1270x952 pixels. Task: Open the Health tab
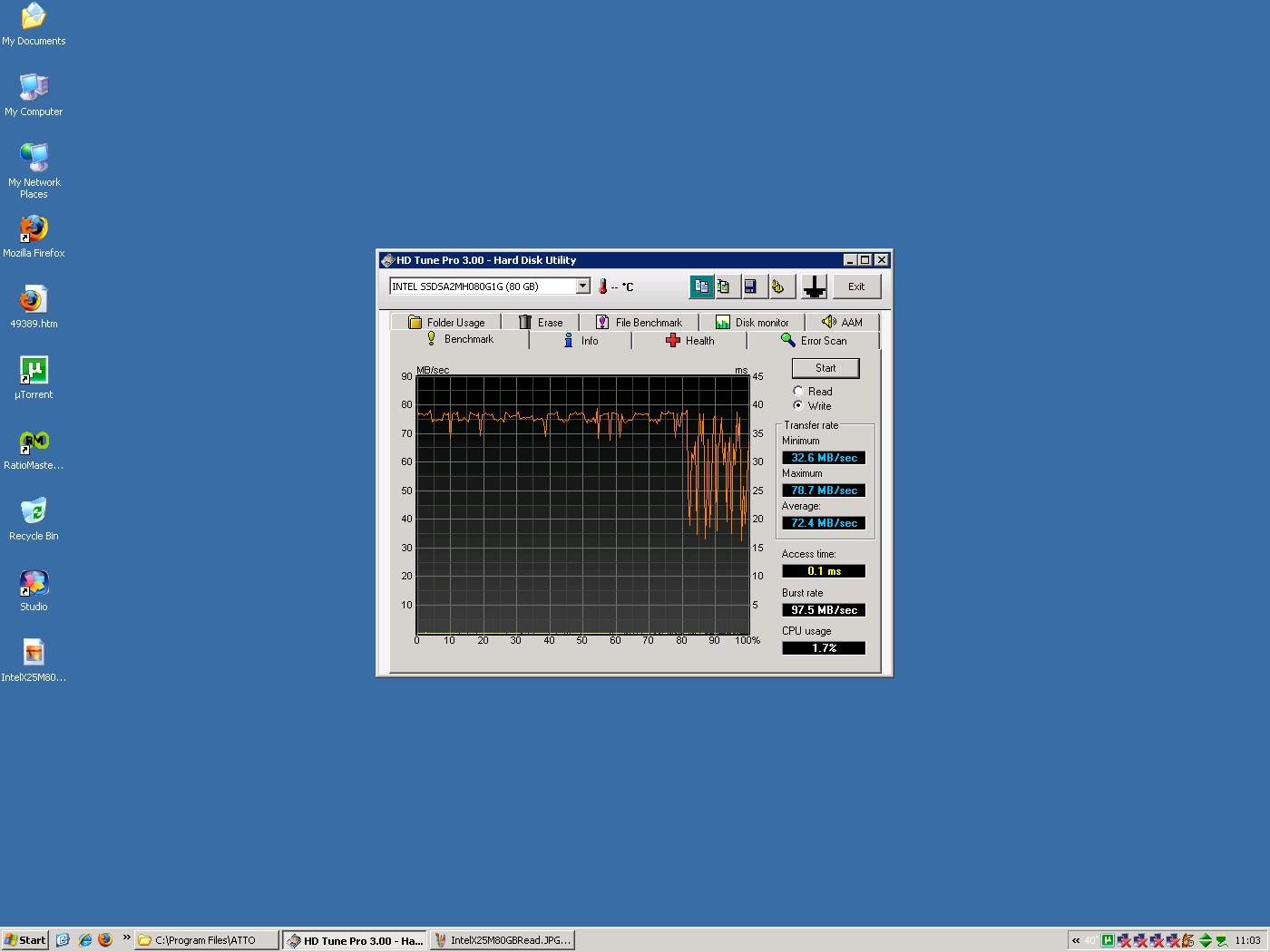pyautogui.click(x=689, y=341)
